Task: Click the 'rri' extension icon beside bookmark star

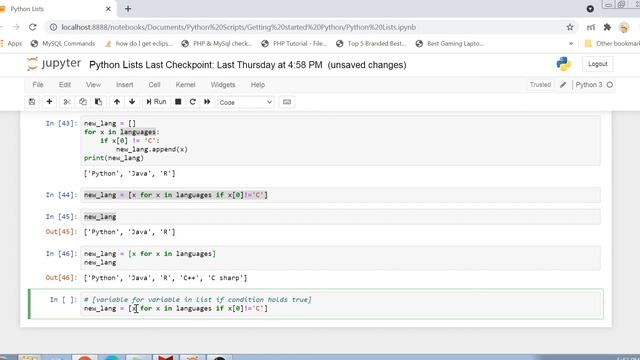Action: [591, 27]
